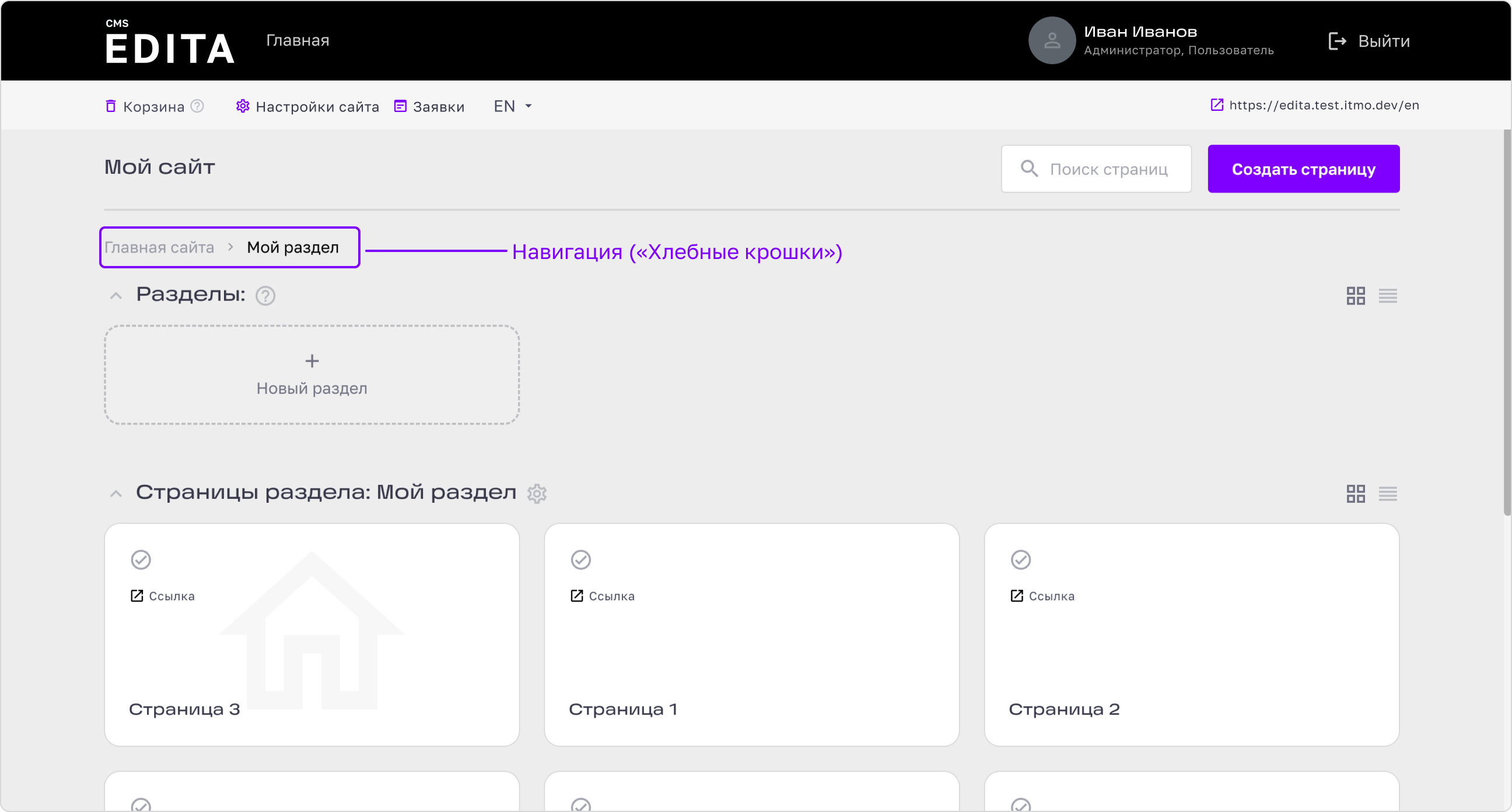Go to Главная сайта breadcrumb
1512x812 pixels.
159,247
